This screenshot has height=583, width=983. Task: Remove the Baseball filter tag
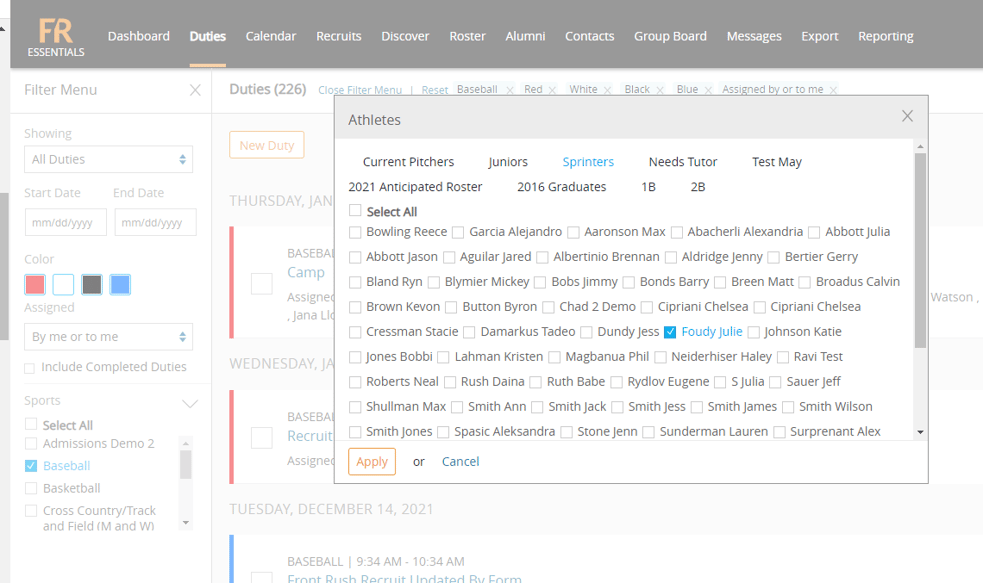click(510, 89)
